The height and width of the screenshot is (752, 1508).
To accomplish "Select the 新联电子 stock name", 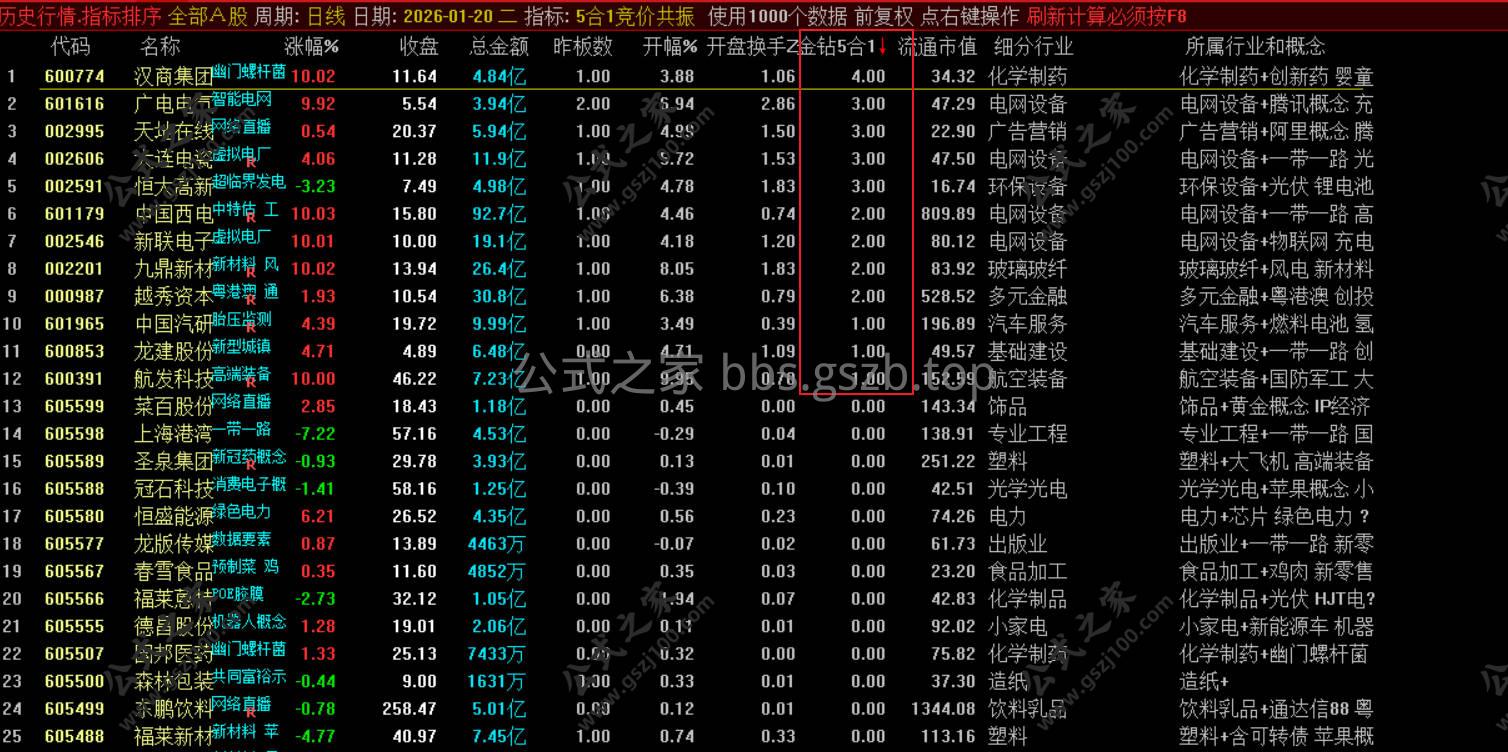I will pyautogui.click(x=174, y=241).
